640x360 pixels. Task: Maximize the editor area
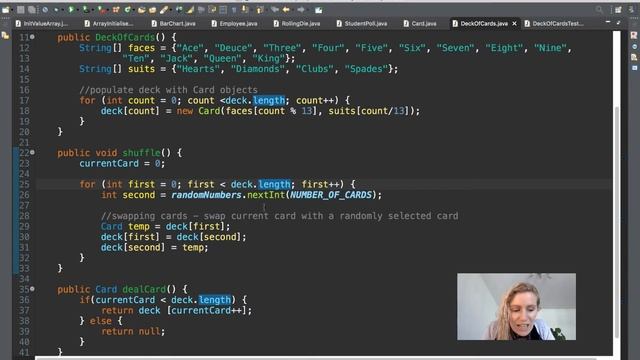point(618,22)
